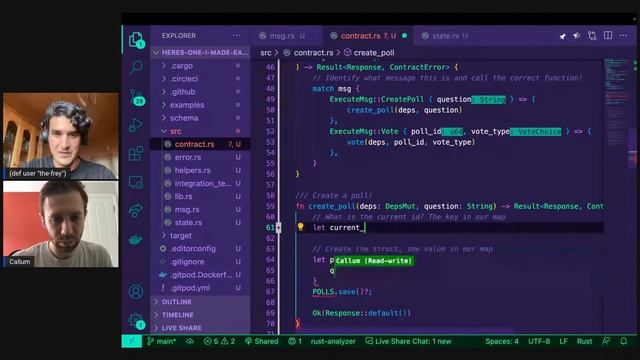Screen dimensions: 640x360
Task: Open .gitignore in the file tree
Action: 200,262
